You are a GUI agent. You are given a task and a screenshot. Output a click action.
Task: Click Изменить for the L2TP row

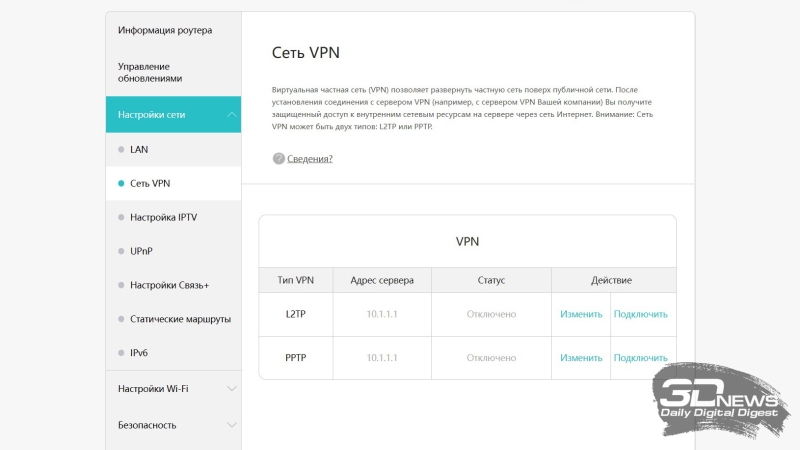(x=581, y=314)
